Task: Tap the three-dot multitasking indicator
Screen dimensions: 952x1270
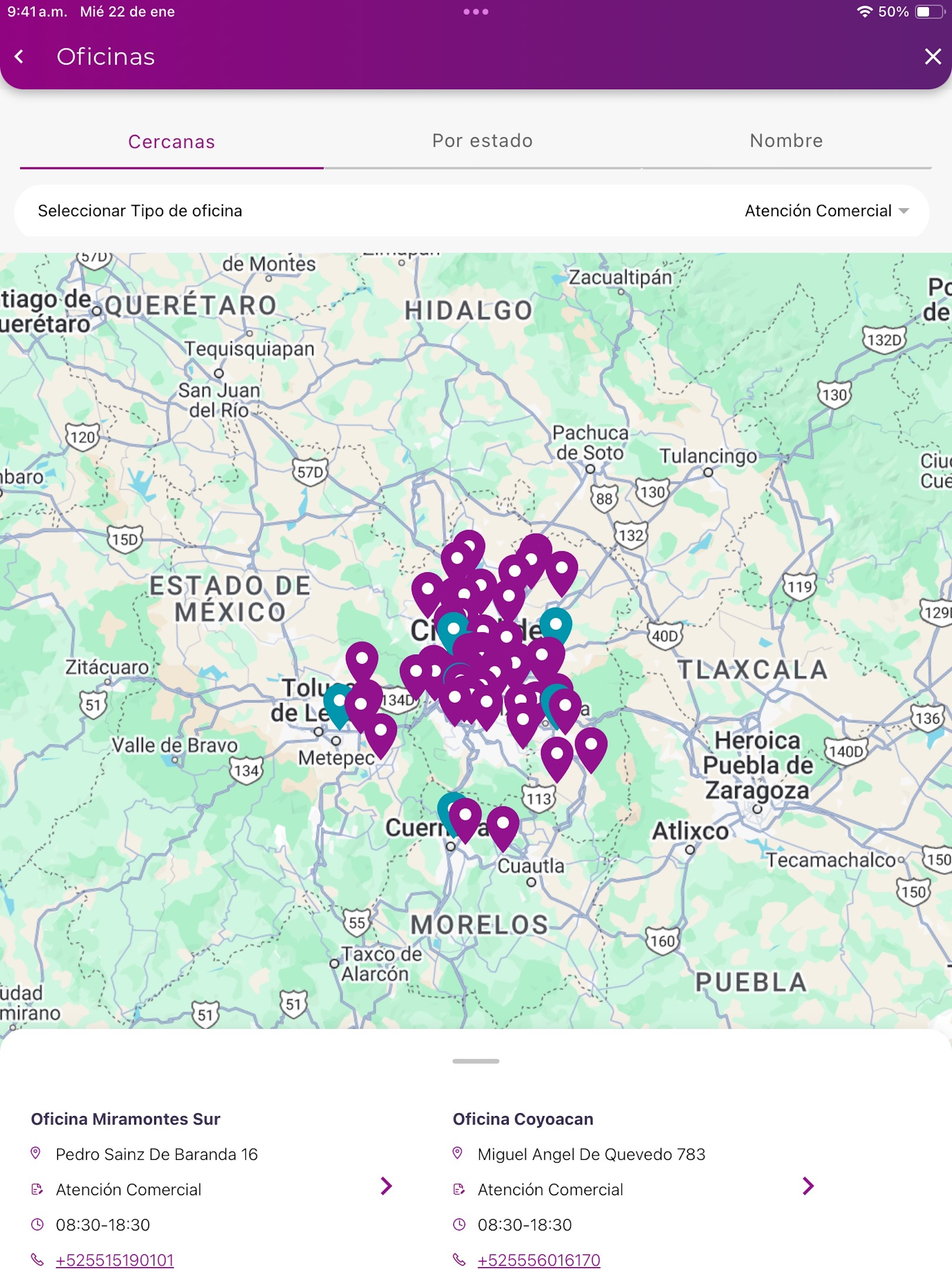Action: [x=476, y=12]
